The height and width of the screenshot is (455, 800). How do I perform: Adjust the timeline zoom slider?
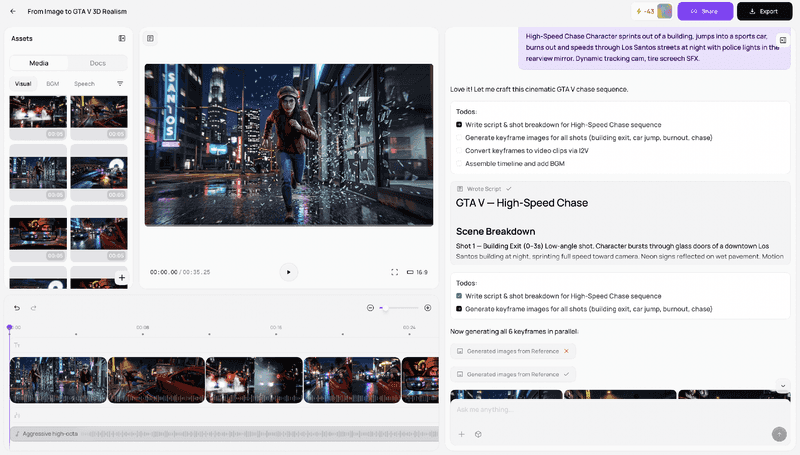[x=399, y=308]
